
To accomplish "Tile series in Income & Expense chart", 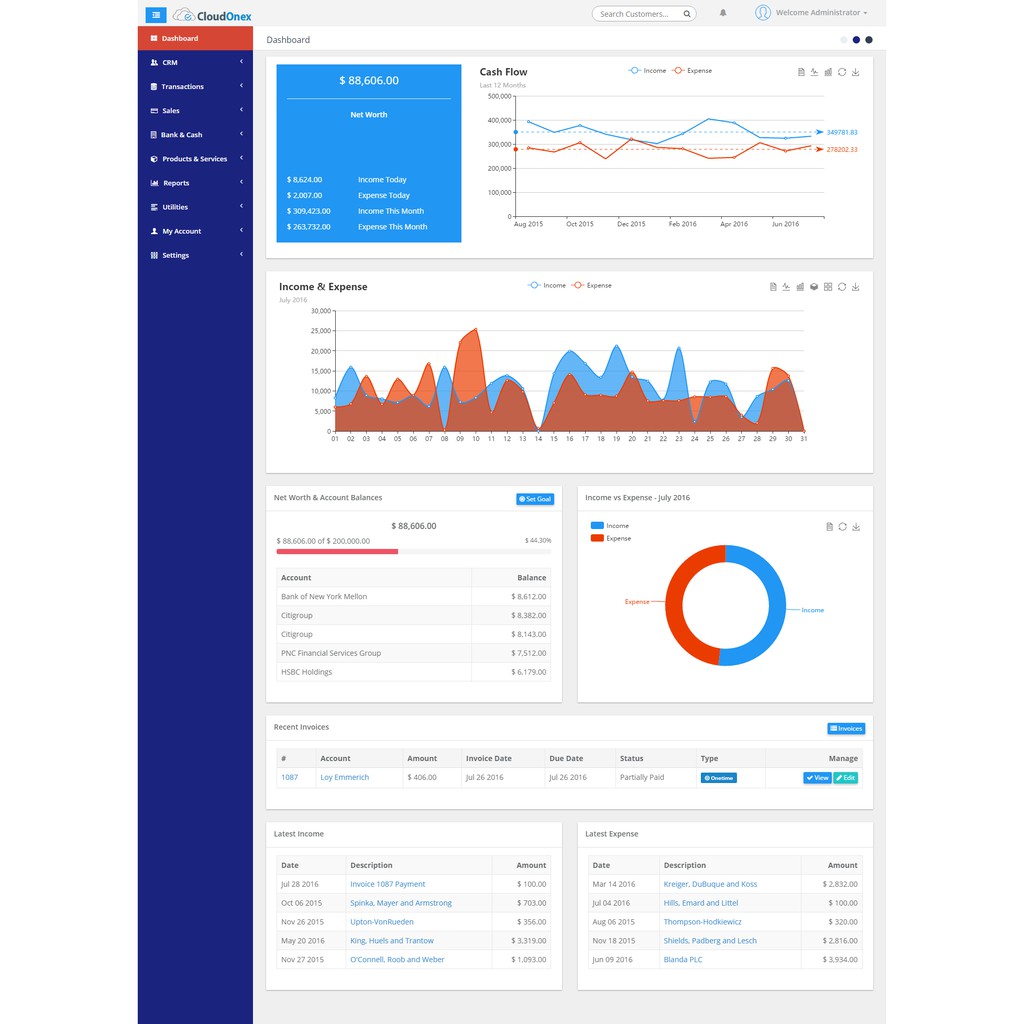I will pyautogui.click(x=828, y=287).
